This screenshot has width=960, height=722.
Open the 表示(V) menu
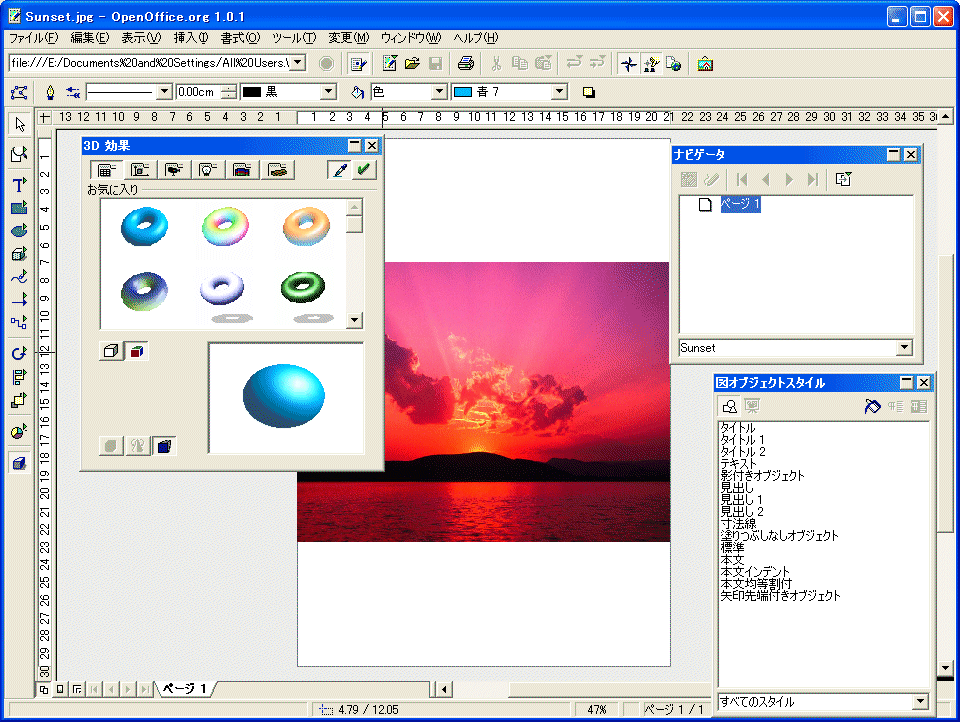click(141, 38)
